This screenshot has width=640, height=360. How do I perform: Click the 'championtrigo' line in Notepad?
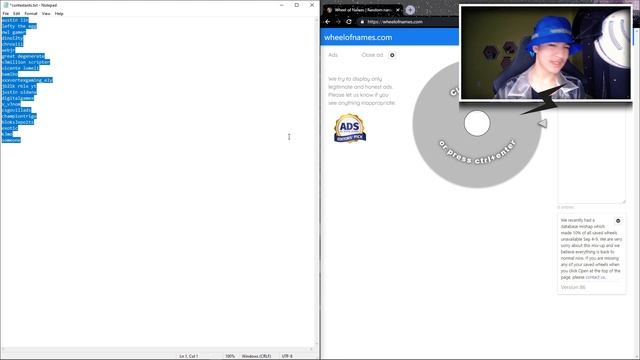(19, 116)
